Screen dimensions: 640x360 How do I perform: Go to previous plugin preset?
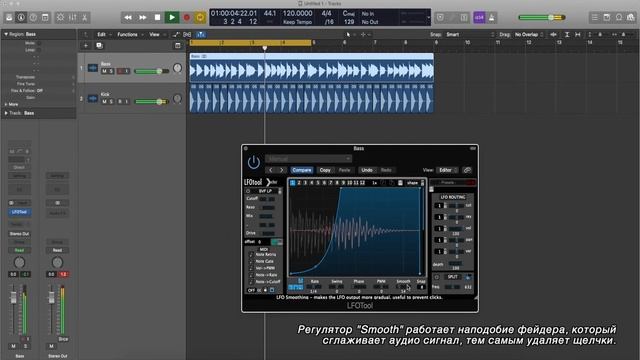tap(271, 170)
